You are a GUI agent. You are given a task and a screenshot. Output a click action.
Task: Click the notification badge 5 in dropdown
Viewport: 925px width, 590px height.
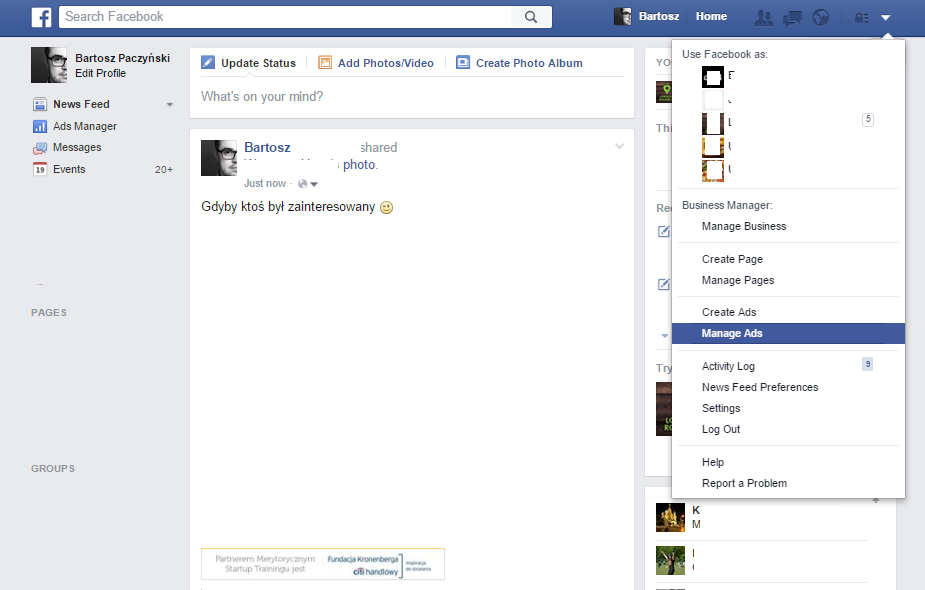tap(868, 119)
